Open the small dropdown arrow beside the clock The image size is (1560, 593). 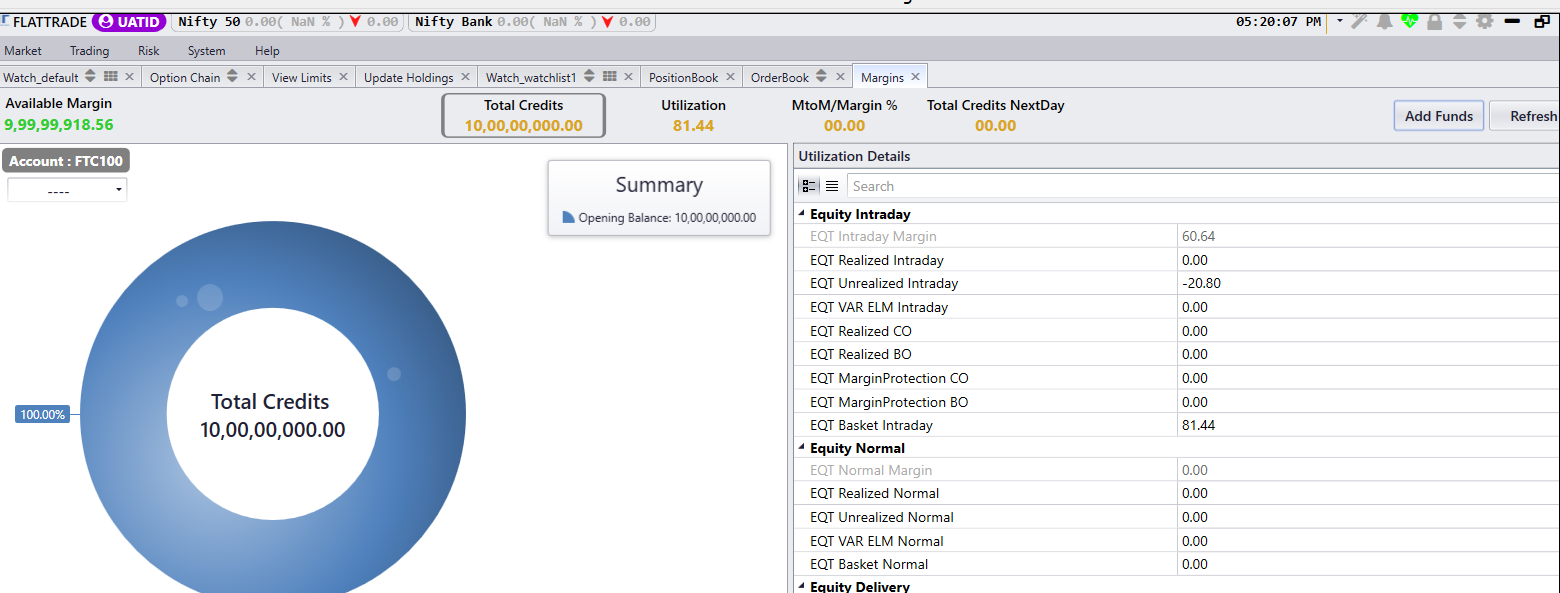(1340, 20)
